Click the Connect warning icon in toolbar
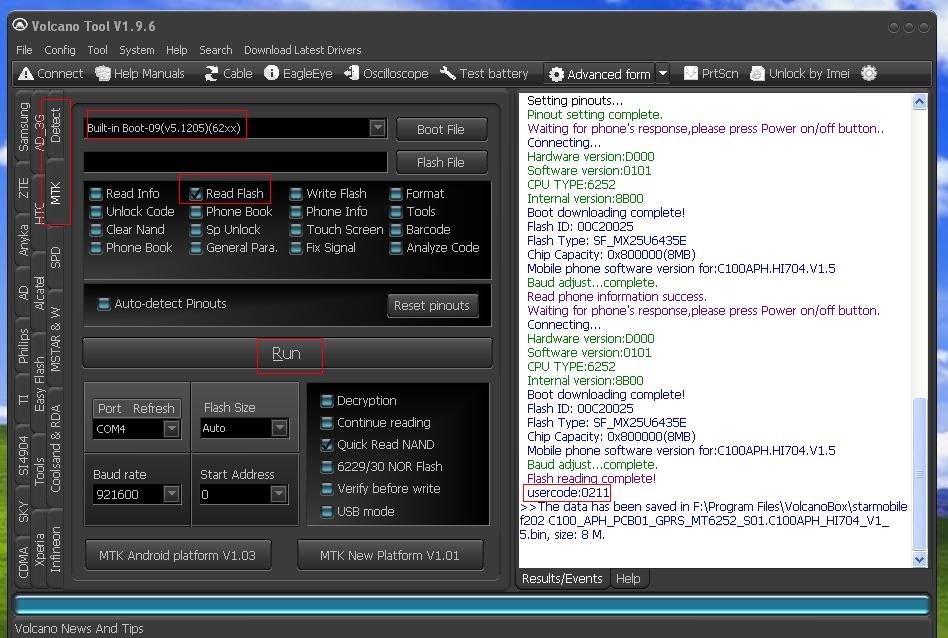 coord(26,74)
